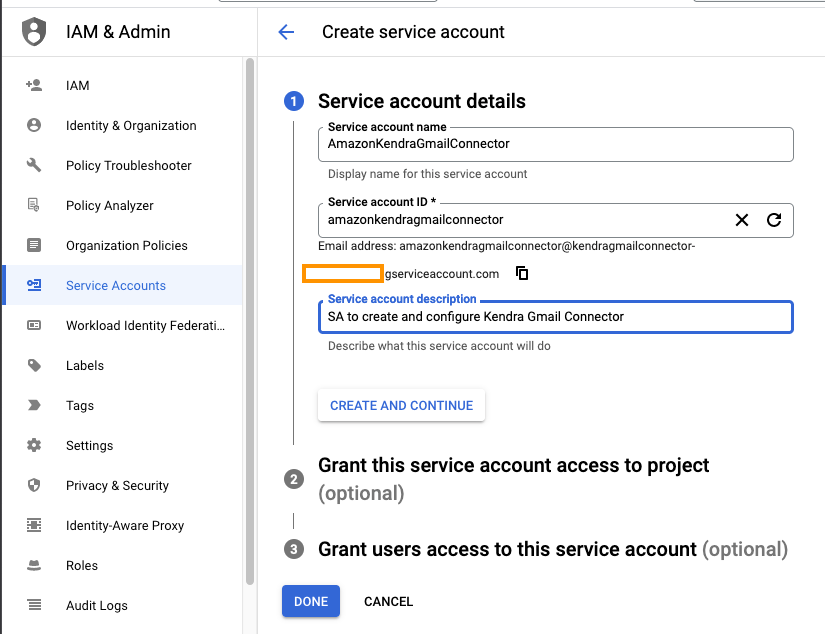
Task: Open Privacy & Security page
Action: tap(122, 485)
